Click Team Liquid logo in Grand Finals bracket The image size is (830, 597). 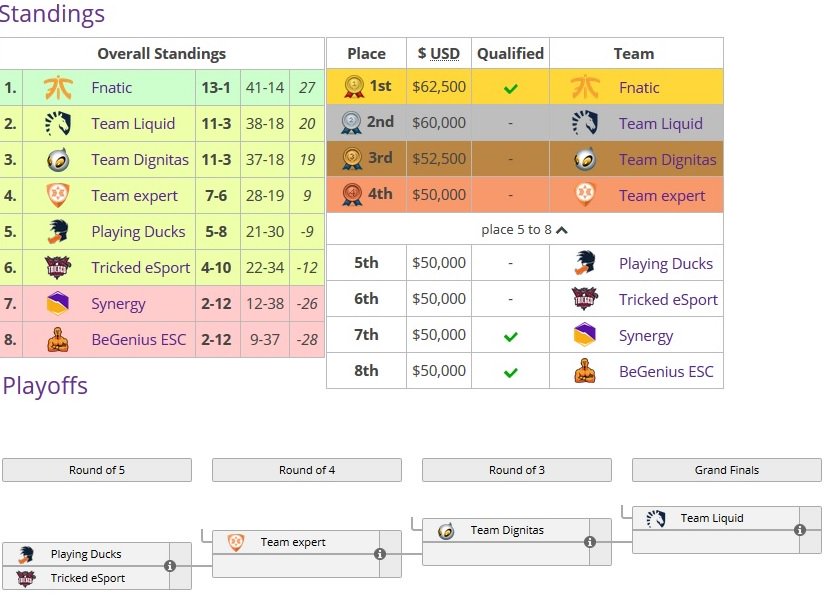(656, 518)
